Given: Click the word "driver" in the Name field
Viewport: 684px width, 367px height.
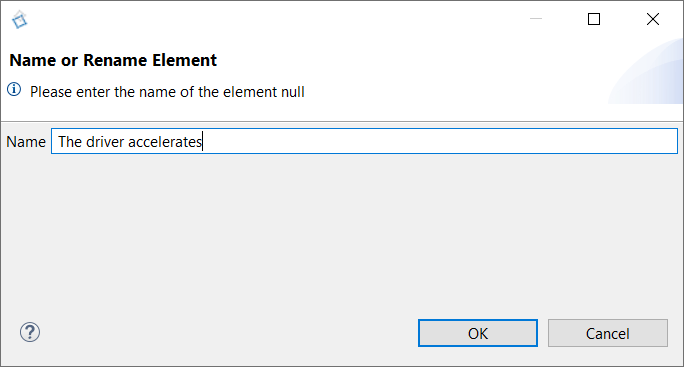Looking at the screenshot, I should point(105,142).
